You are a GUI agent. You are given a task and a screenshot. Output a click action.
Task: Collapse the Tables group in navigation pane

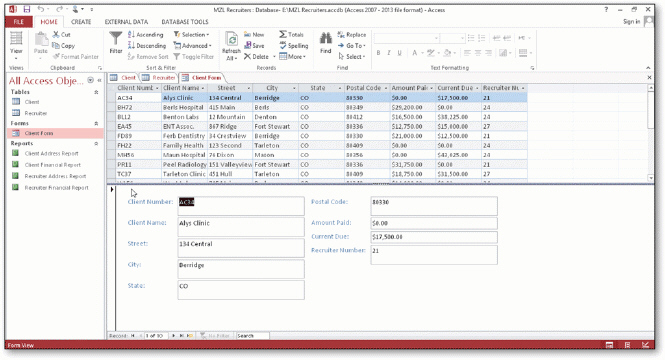(96, 92)
